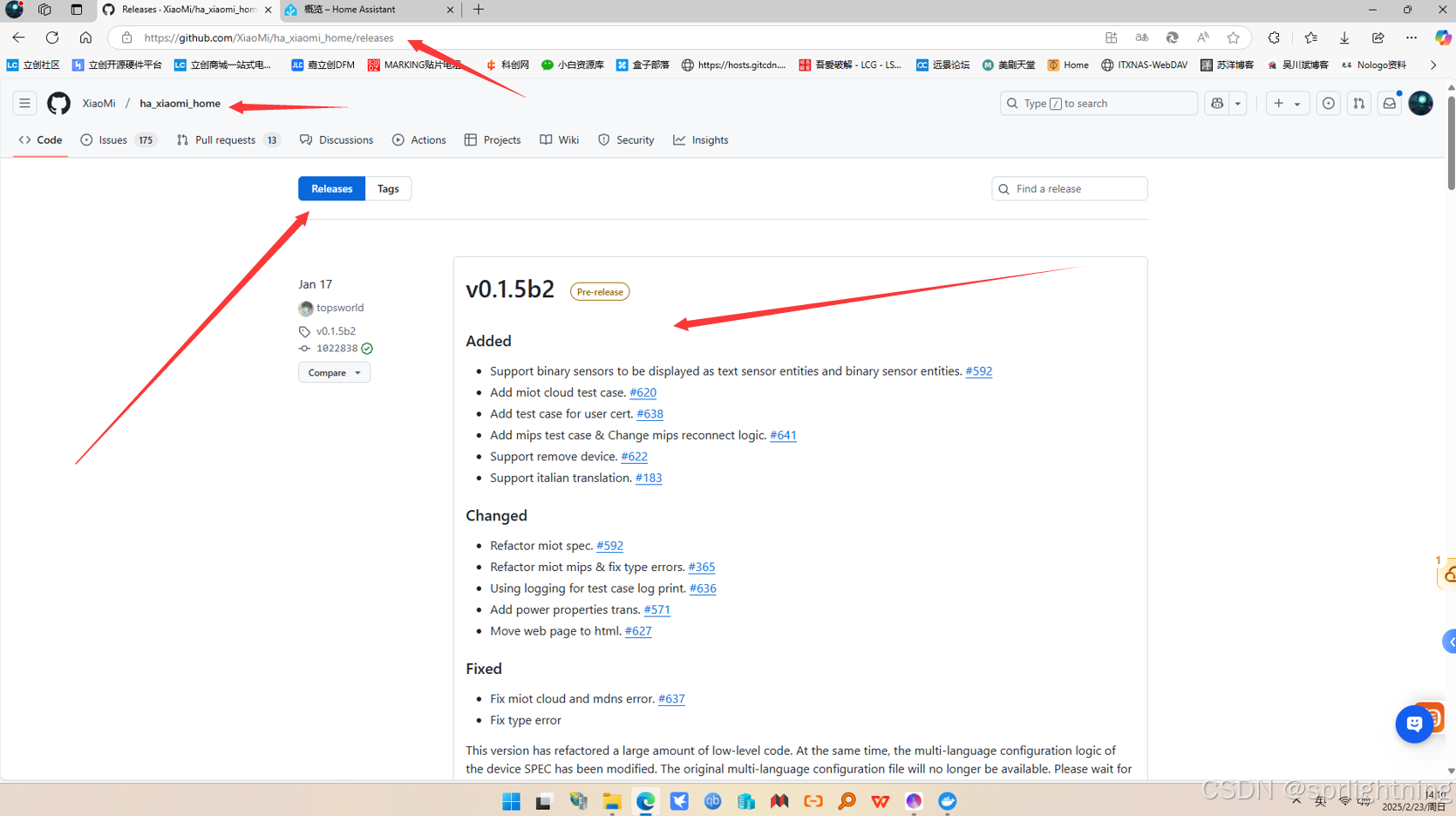Expand the Copilot dropdown arrow
The height and width of the screenshot is (816, 1456).
point(1237,103)
